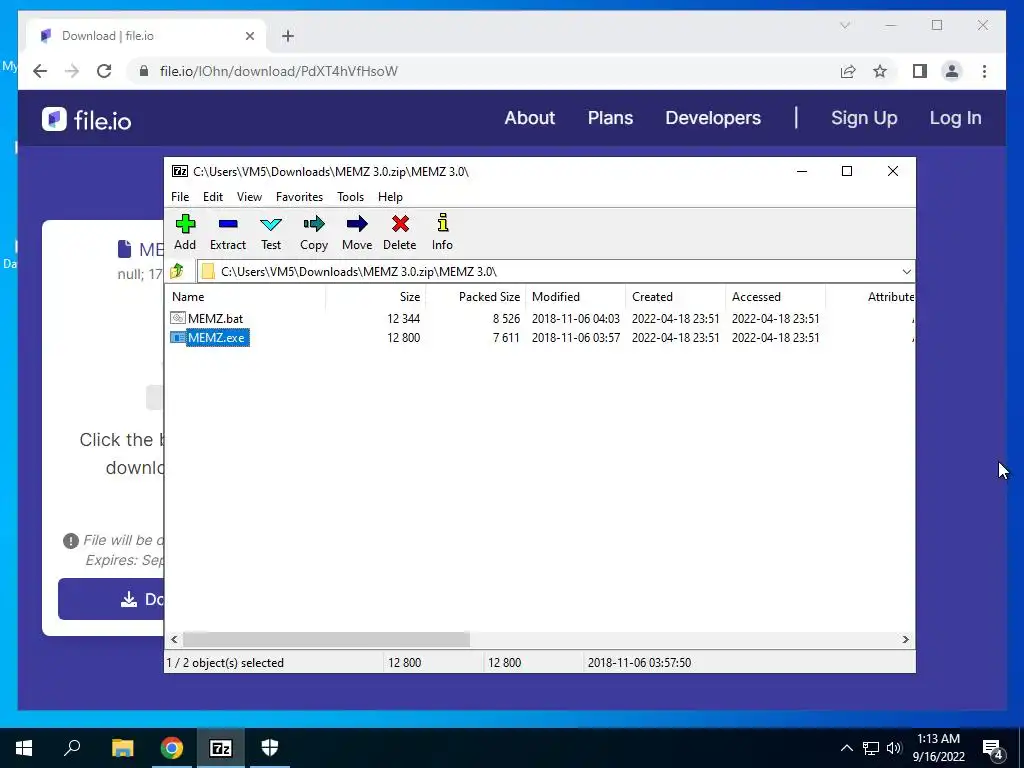The image size is (1024, 768).
Task: Click the 7-Zip title bar icon
Action: pyautogui.click(x=180, y=171)
